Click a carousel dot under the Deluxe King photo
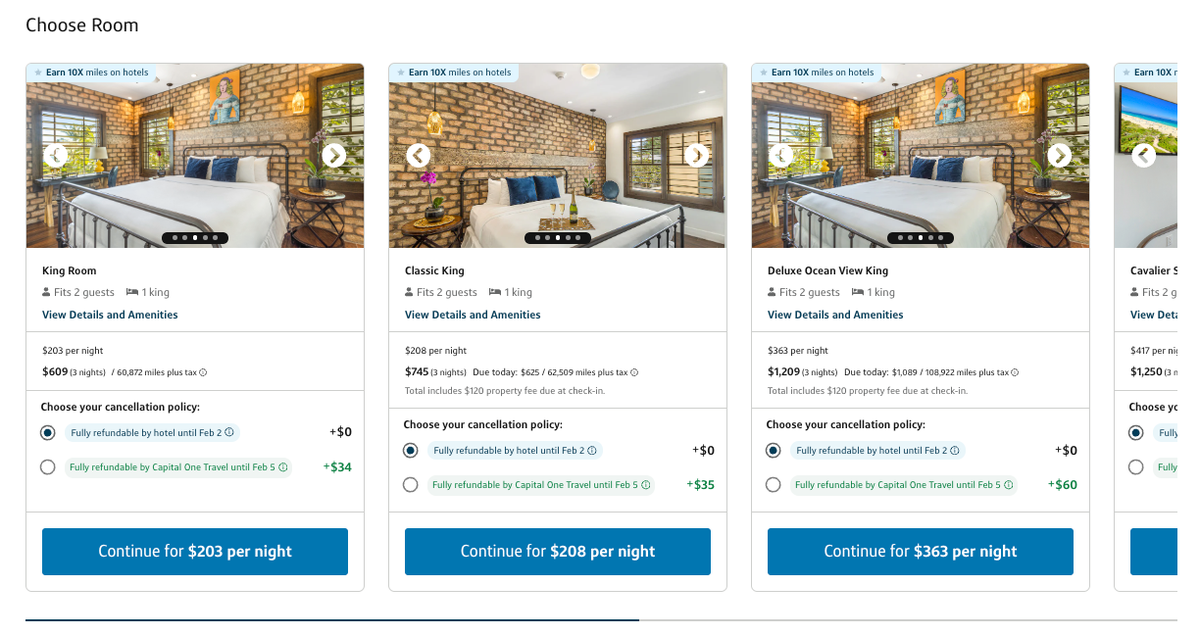Image resolution: width=1200 pixels, height=635 pixels. tap(919, 238)
